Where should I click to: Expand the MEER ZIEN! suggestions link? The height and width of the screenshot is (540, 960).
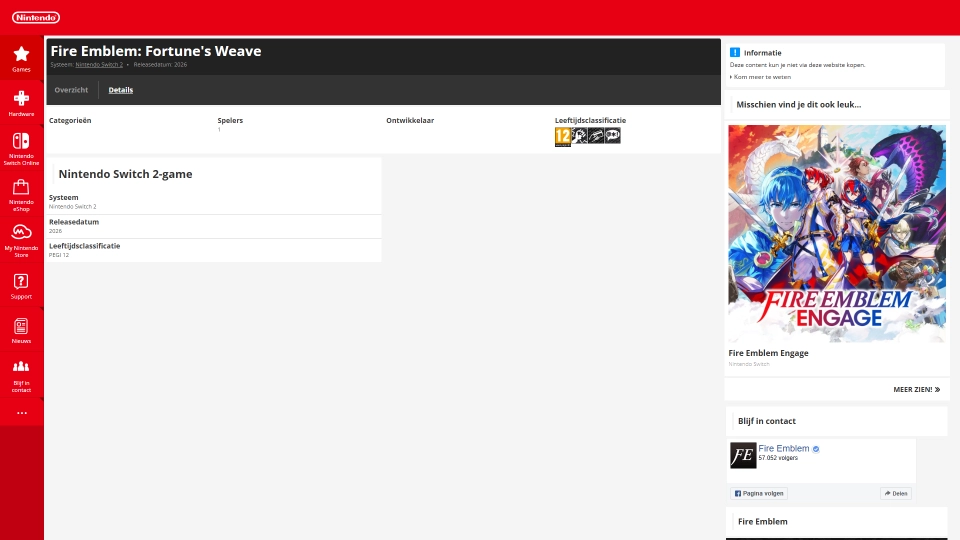(x=916, y=389)
